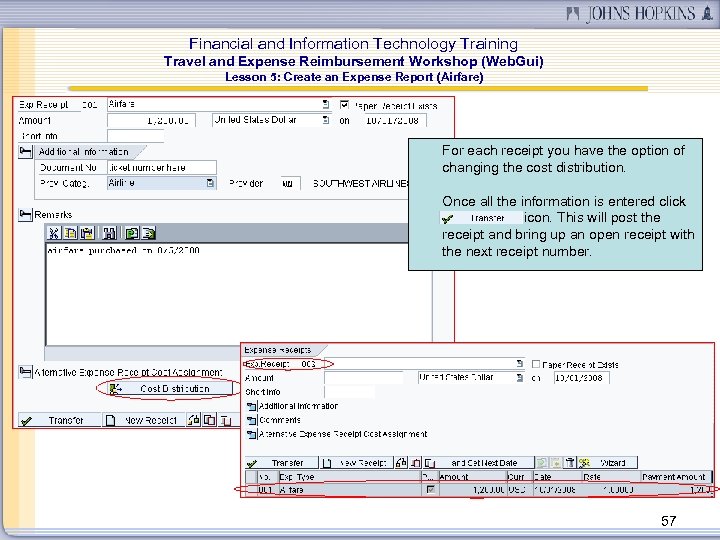Click the overlapping pages copy icon in receipt 001 toolbar
The image size is (720, 540).
coord(210,420)
